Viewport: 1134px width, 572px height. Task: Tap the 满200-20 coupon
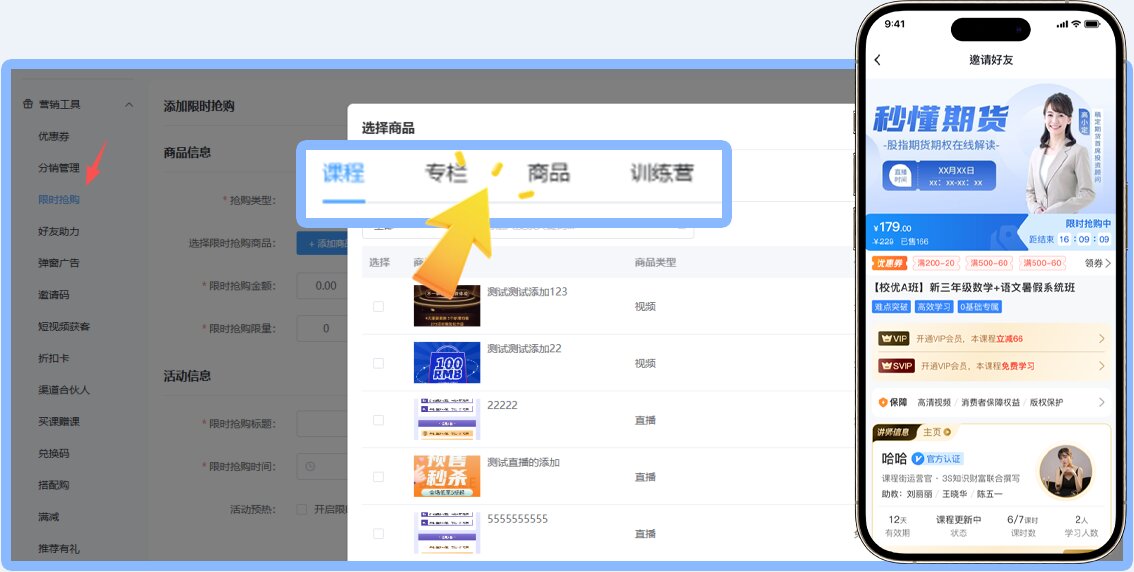(936, 263)
